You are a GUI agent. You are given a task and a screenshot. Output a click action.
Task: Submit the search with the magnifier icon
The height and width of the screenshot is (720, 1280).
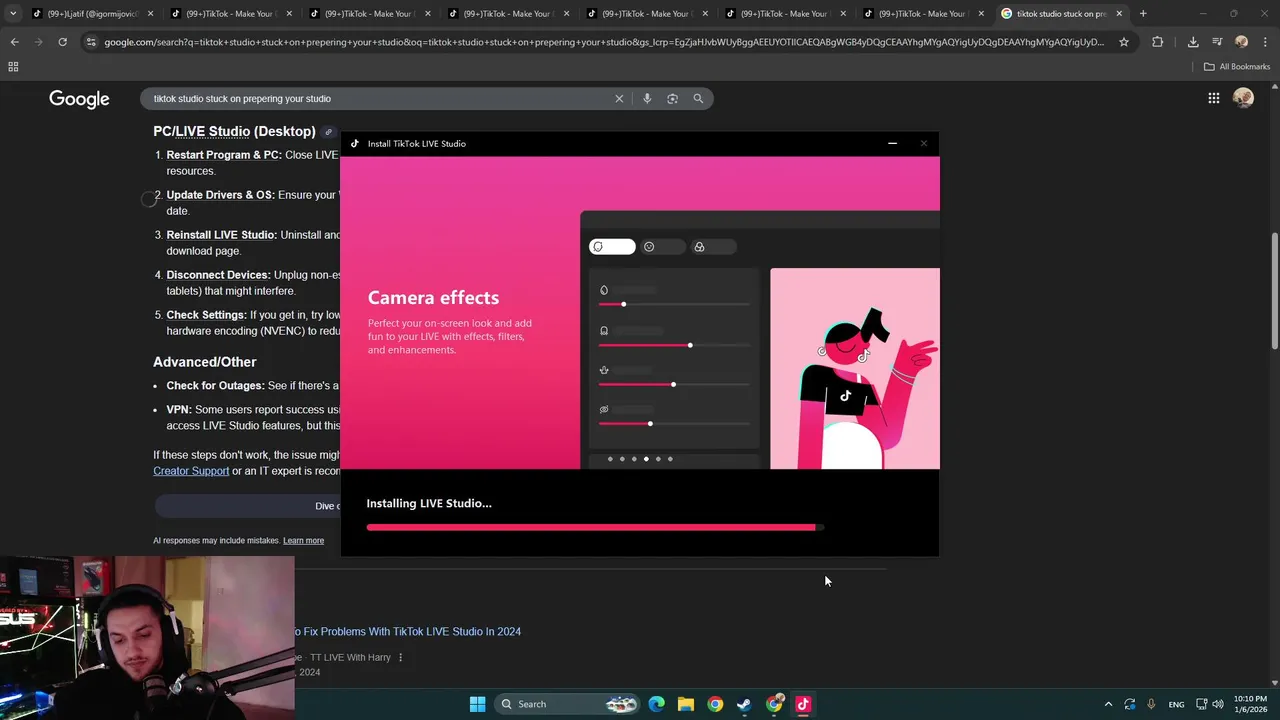pos(698,98)
